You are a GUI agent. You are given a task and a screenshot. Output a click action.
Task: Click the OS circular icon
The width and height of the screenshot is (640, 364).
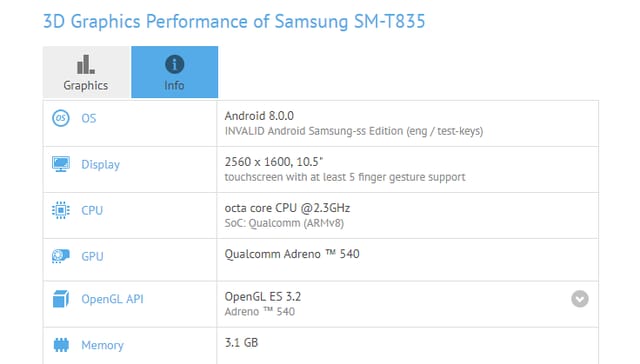pyautogui.click(x=60, y=118)
